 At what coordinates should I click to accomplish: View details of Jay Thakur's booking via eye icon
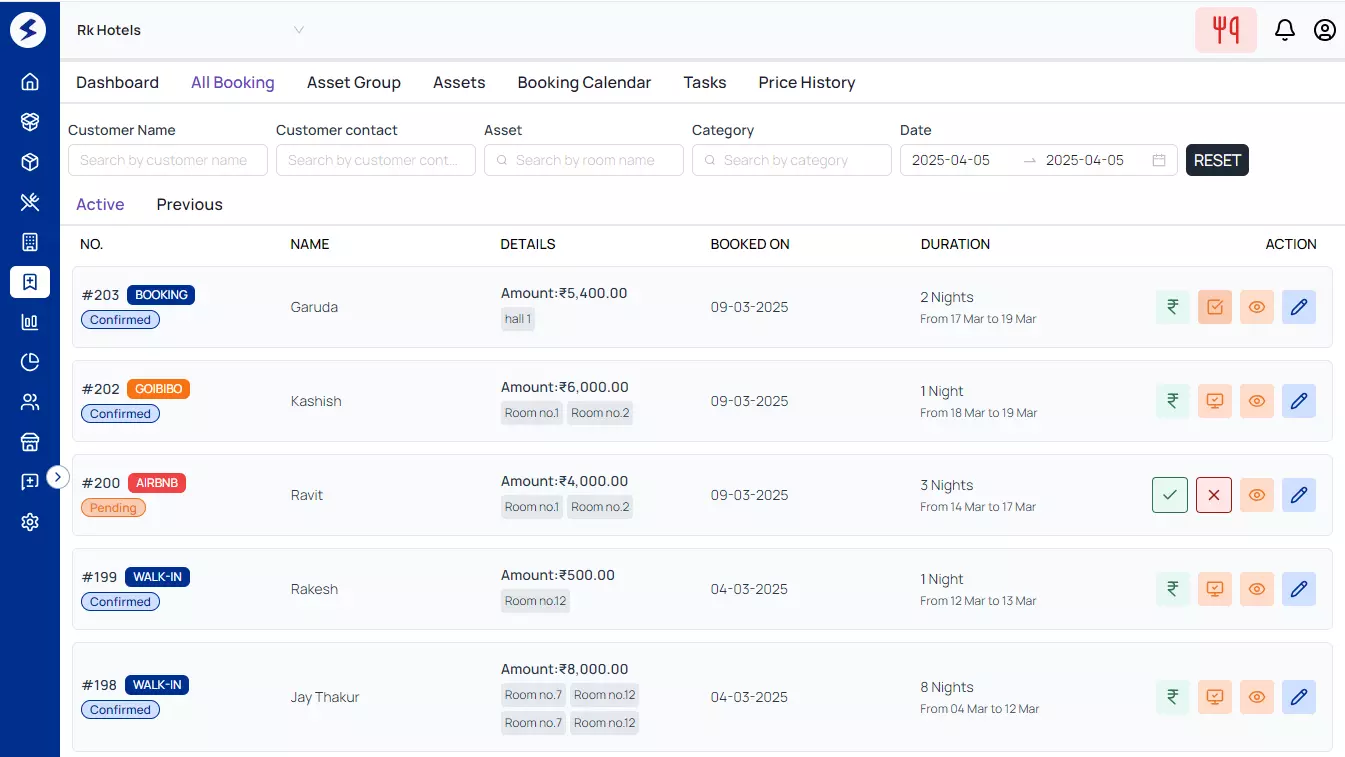pos(1256,697)
